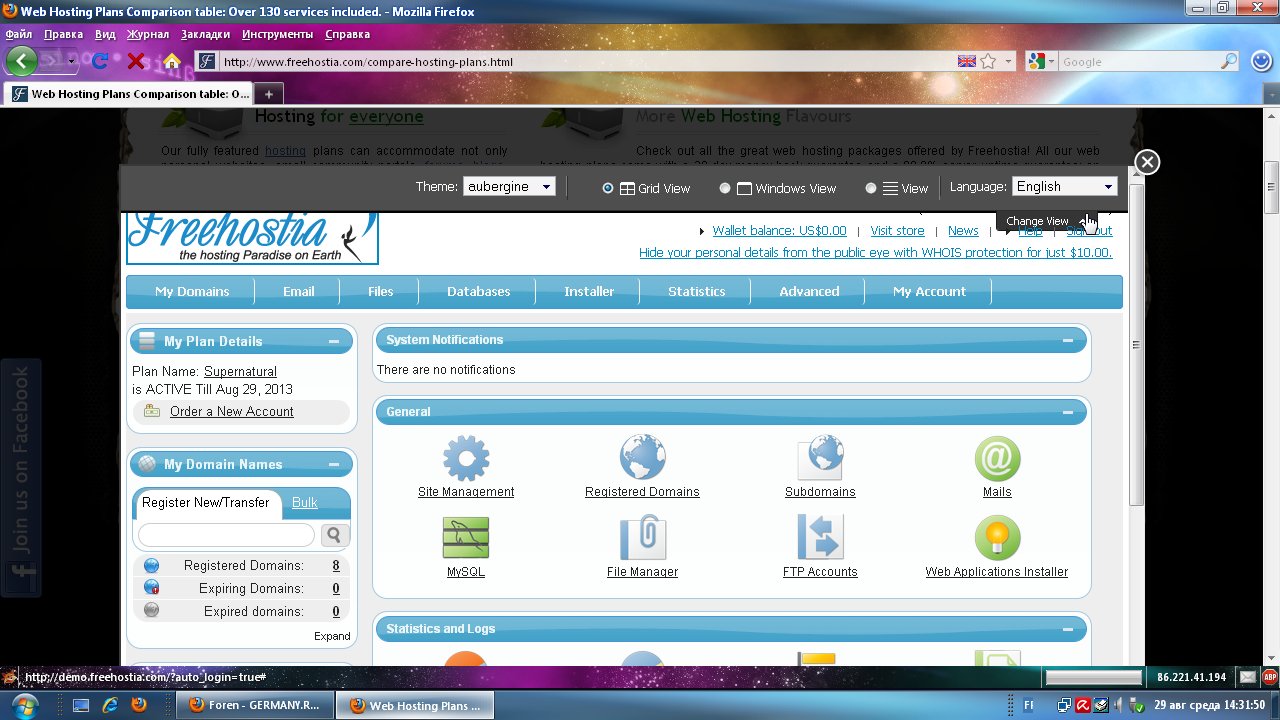1280x720 pixels.
Task: Open the Site Management gear icon
Action: [x=466, y=459]
